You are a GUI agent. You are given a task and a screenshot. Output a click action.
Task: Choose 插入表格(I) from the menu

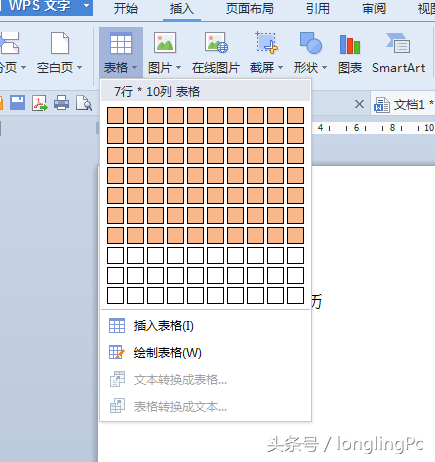206,326
